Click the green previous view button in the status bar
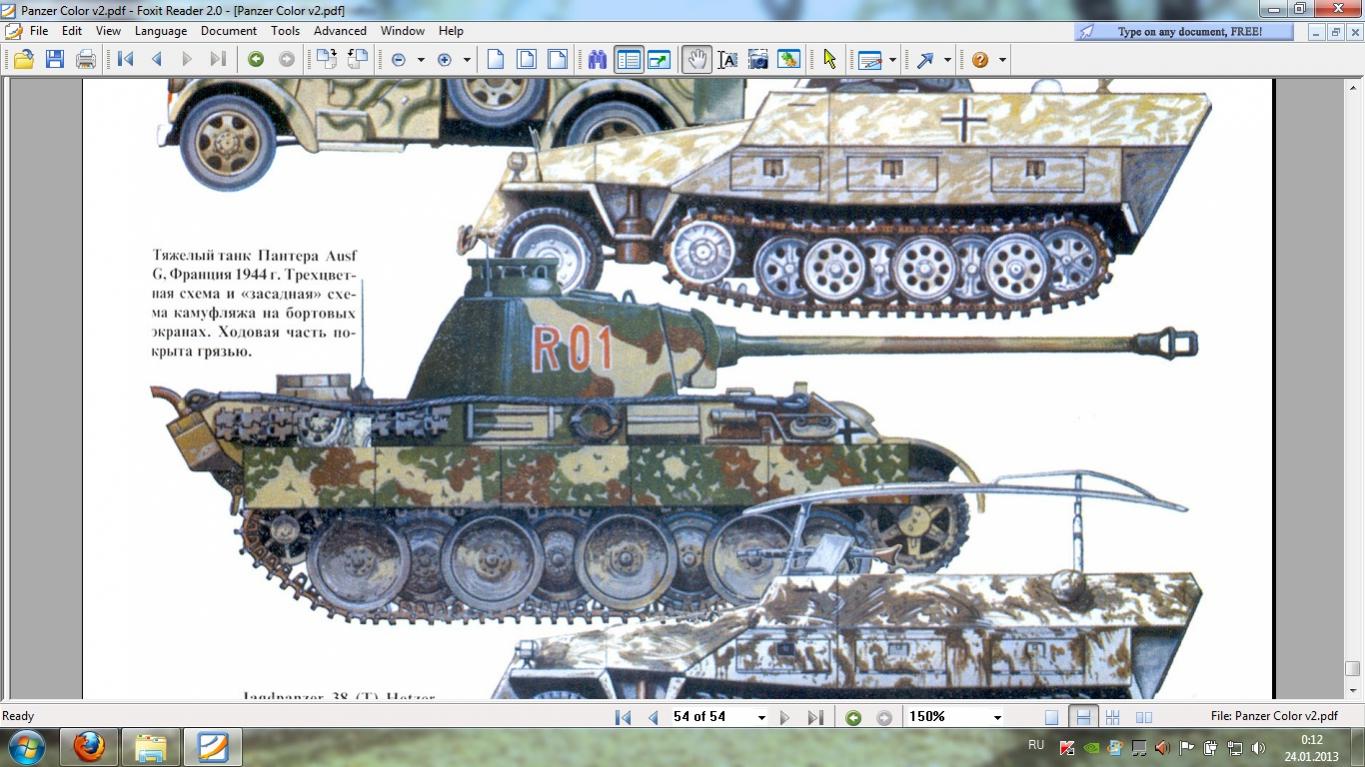 (853, 717)
